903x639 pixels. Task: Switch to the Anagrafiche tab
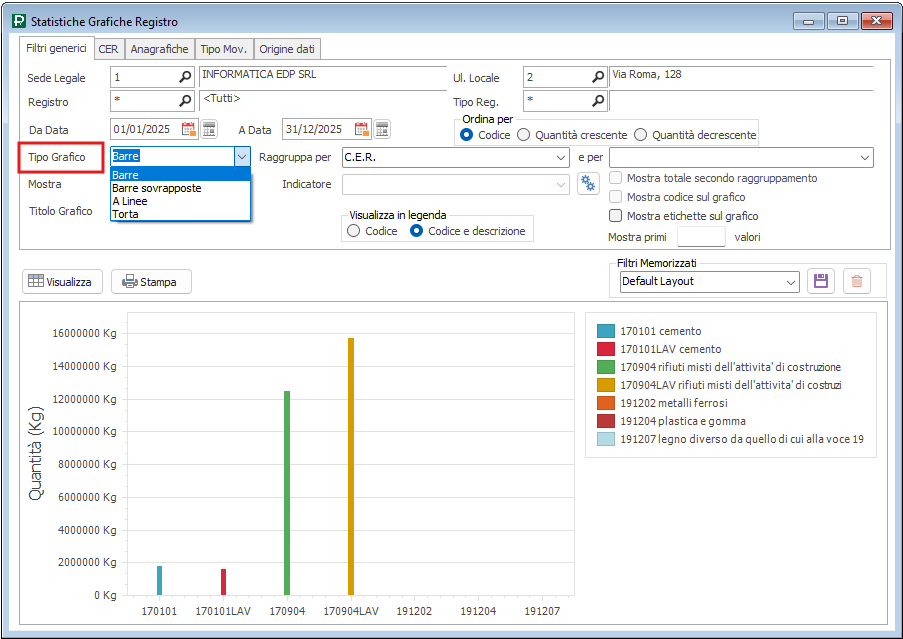(x=159, y=49)
